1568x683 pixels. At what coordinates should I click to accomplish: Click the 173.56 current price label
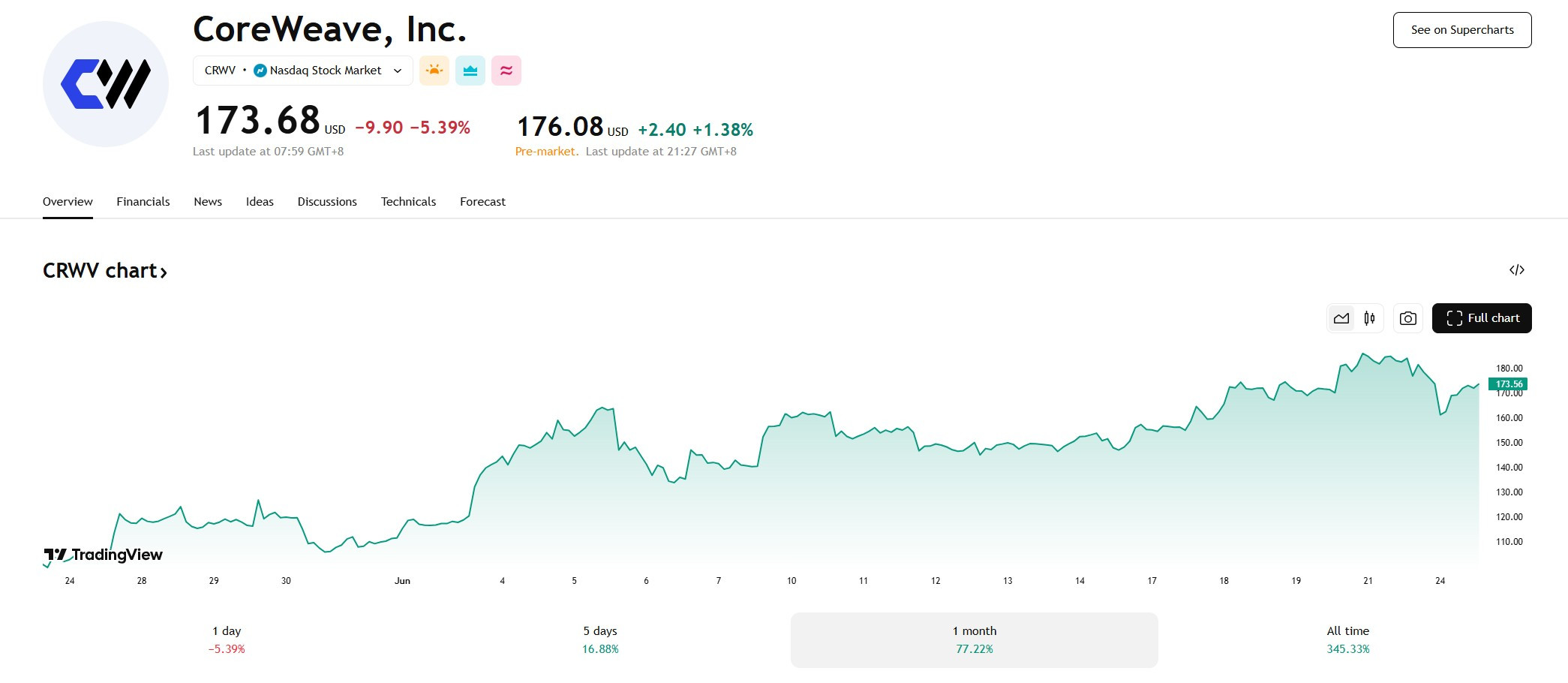coord(1508,384)
